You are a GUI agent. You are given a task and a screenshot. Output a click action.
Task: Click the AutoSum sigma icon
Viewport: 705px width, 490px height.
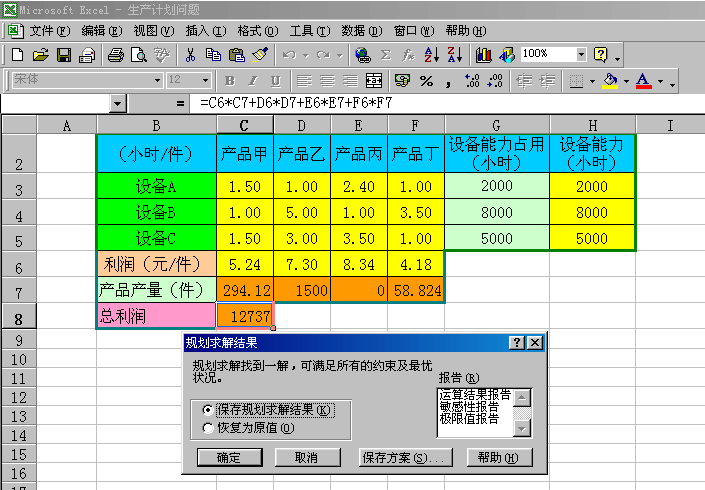click(x=385, y=55)
